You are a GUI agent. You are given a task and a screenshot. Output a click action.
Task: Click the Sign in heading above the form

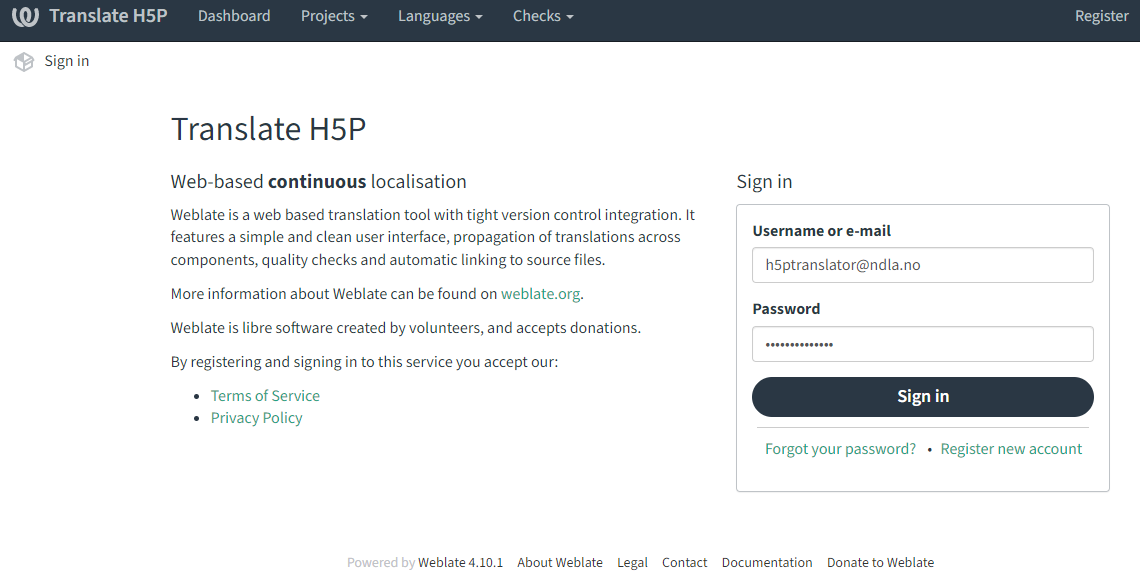(x=764, y=182)
